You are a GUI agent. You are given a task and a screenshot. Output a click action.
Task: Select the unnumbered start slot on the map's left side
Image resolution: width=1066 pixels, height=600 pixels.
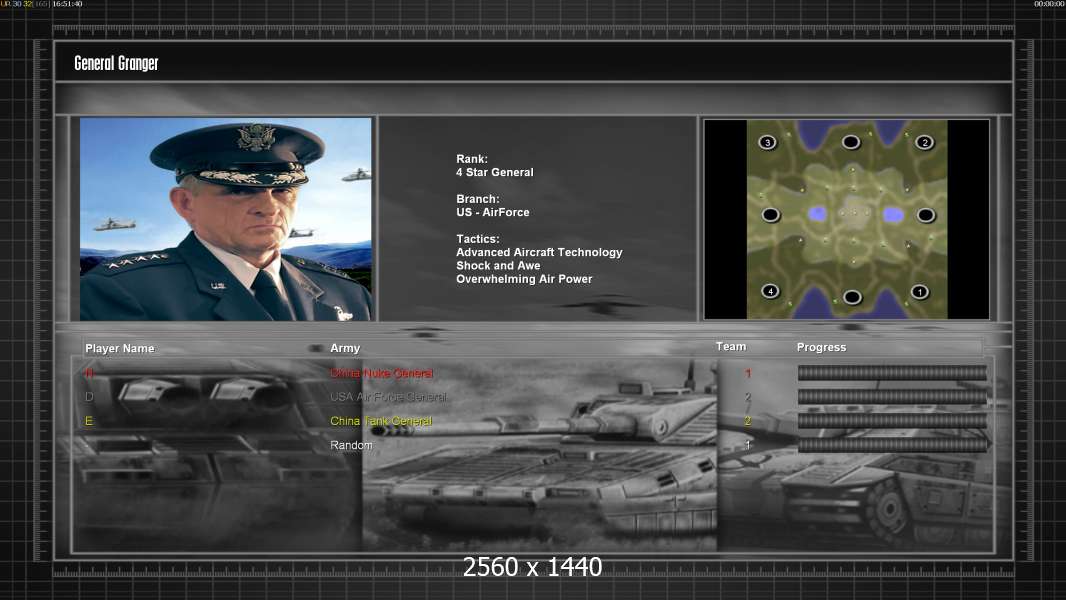(x=770, y=215)
